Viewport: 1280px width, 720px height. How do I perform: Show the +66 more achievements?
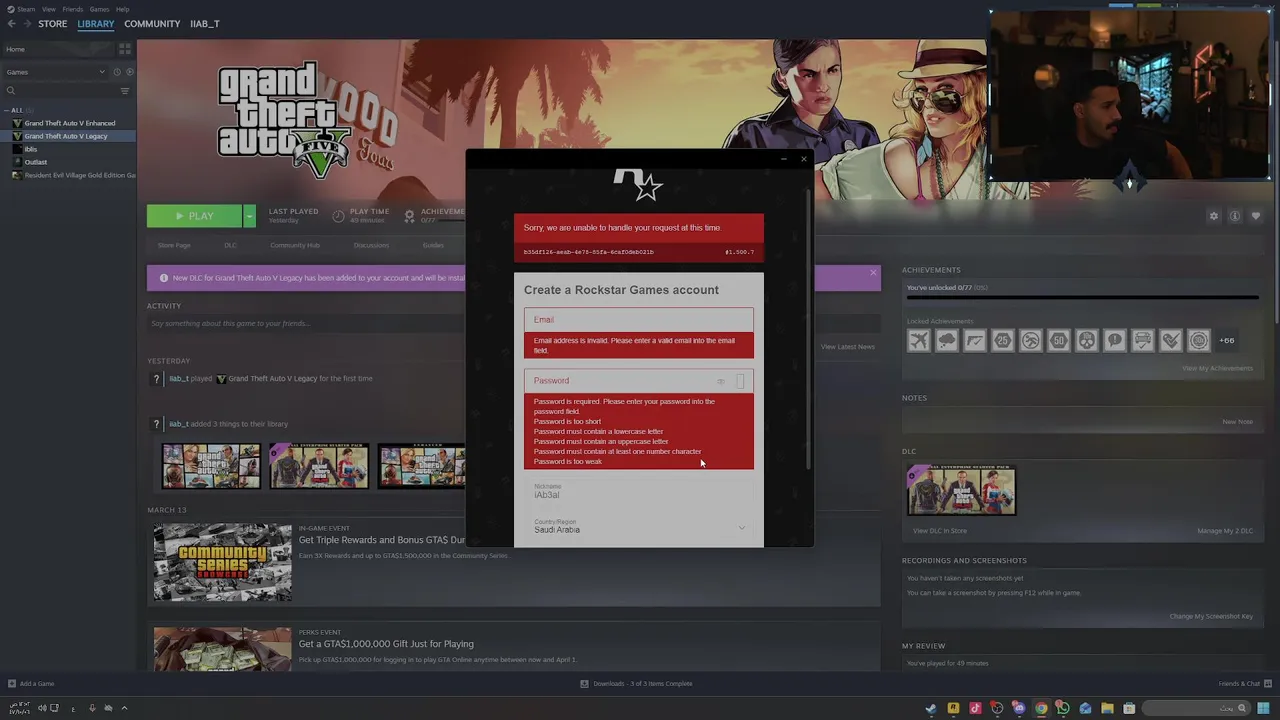(x=1226, y=340)
